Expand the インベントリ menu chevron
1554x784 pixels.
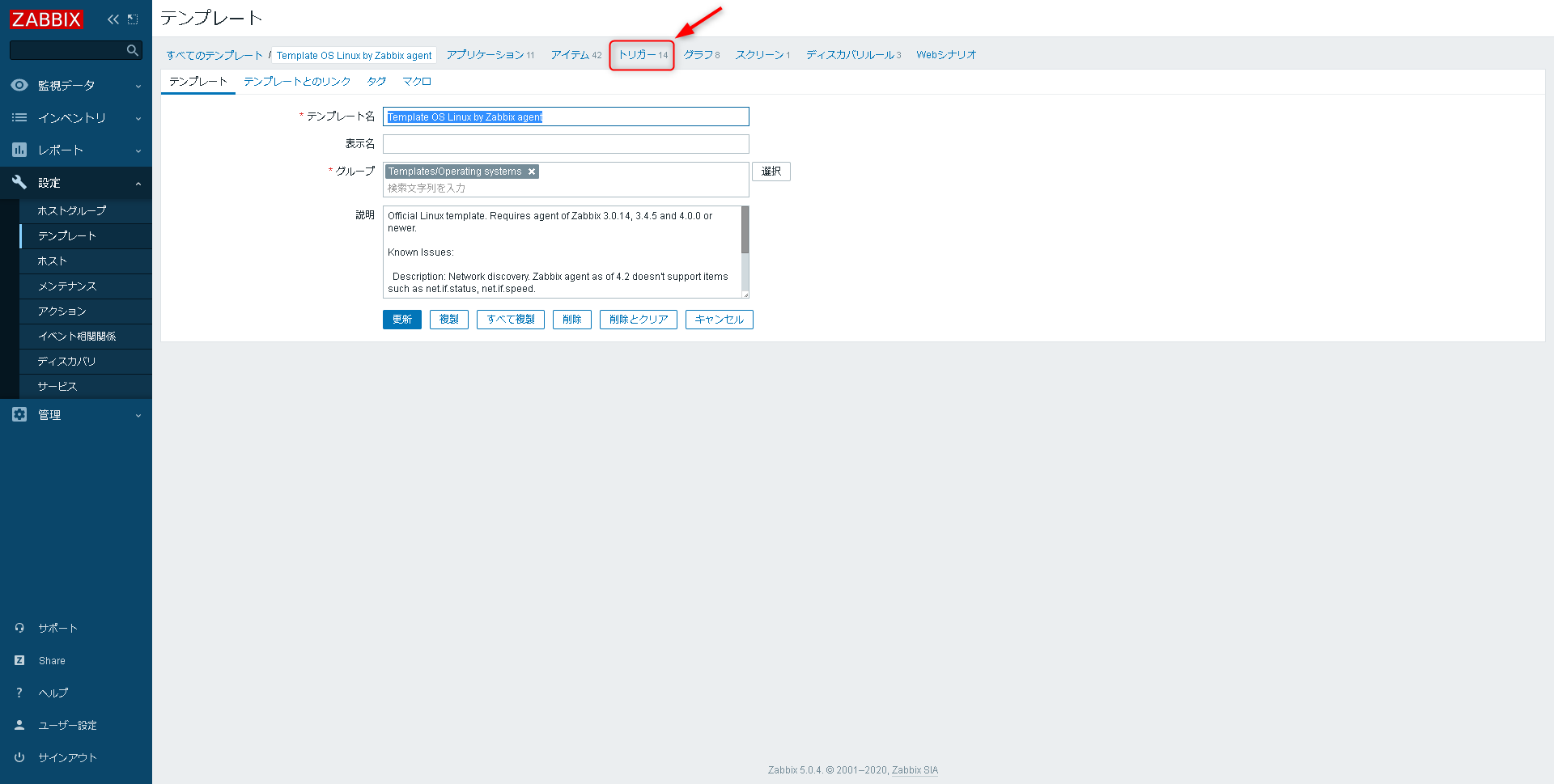point(138,118)
